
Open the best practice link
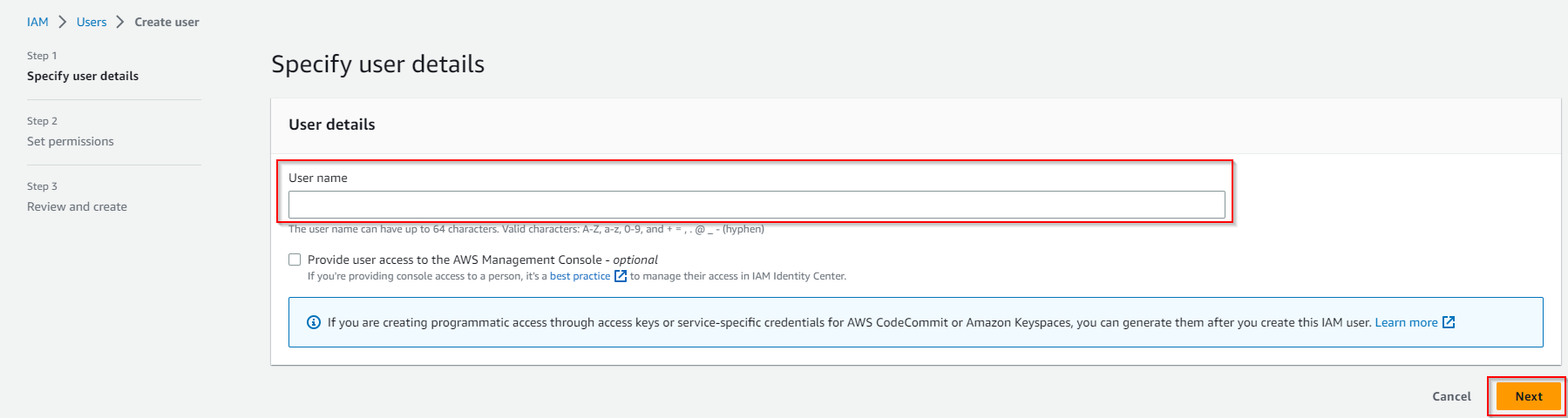tap(580, 276)
